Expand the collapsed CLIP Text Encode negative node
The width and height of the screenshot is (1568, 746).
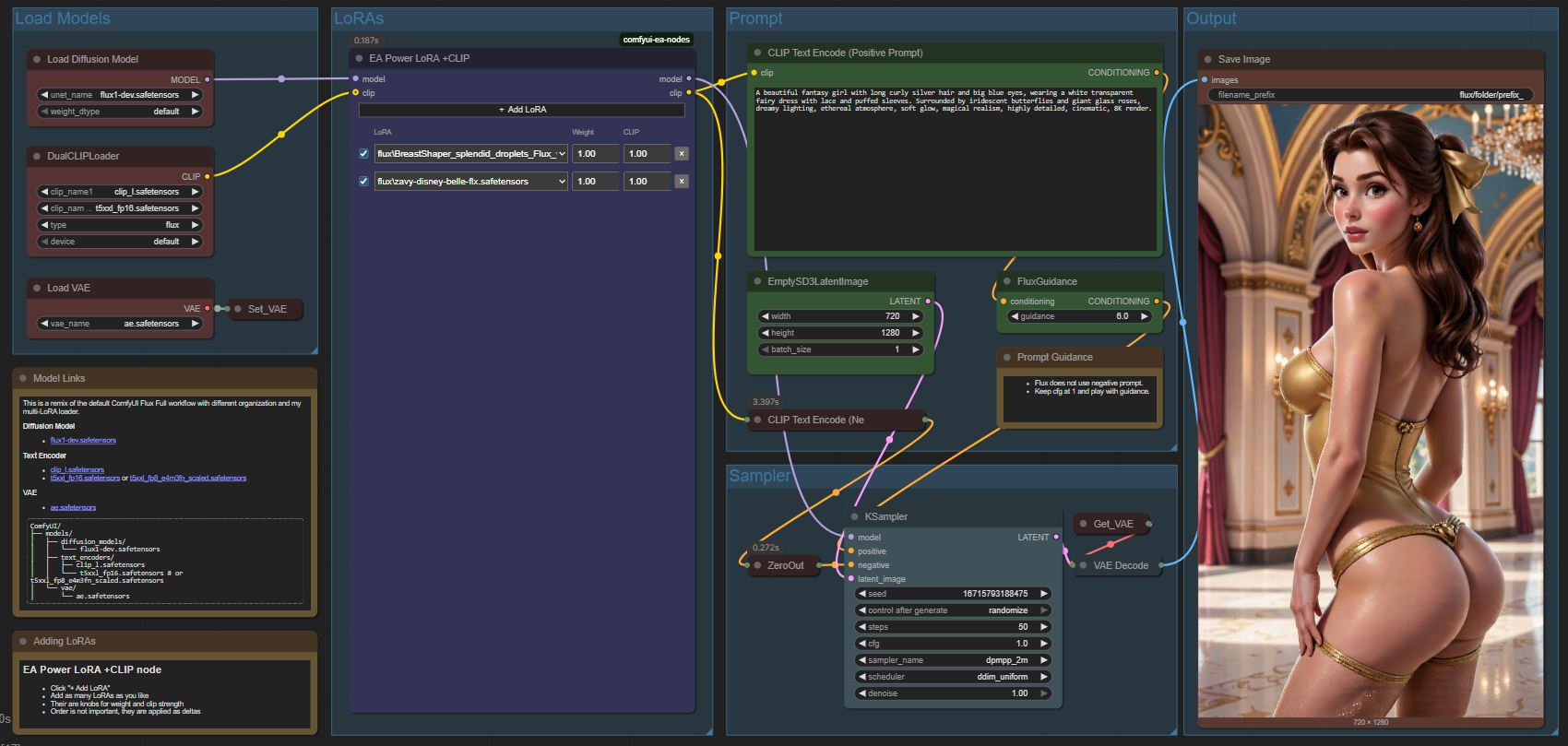tap(757, 420)
